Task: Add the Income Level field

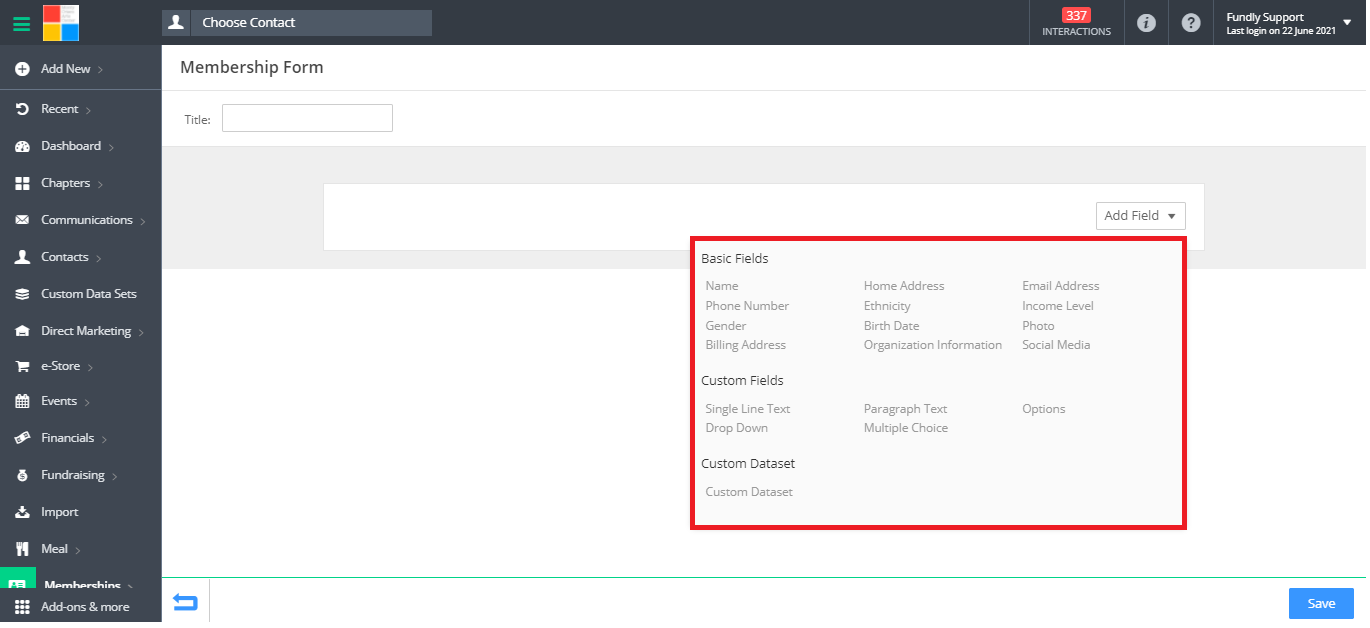Action: pos(1058,306)
